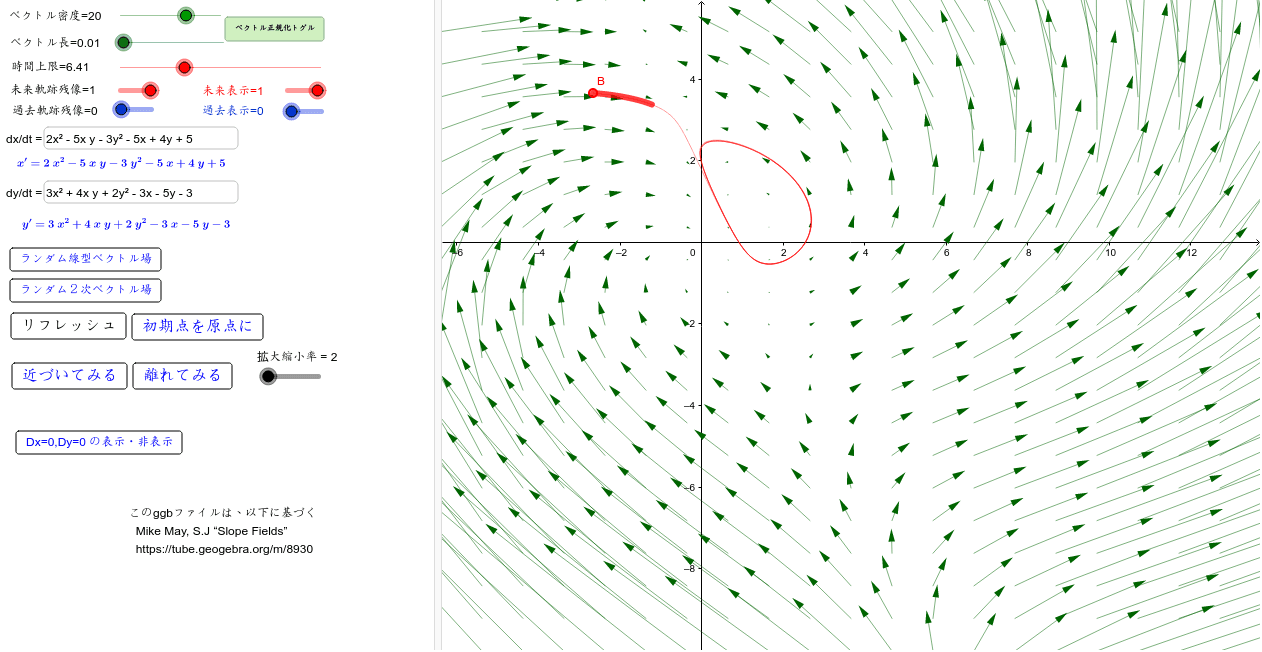Toggle the 未来軌跡残像 red switch
1262x652 pixels.
[x=150, y=90]
